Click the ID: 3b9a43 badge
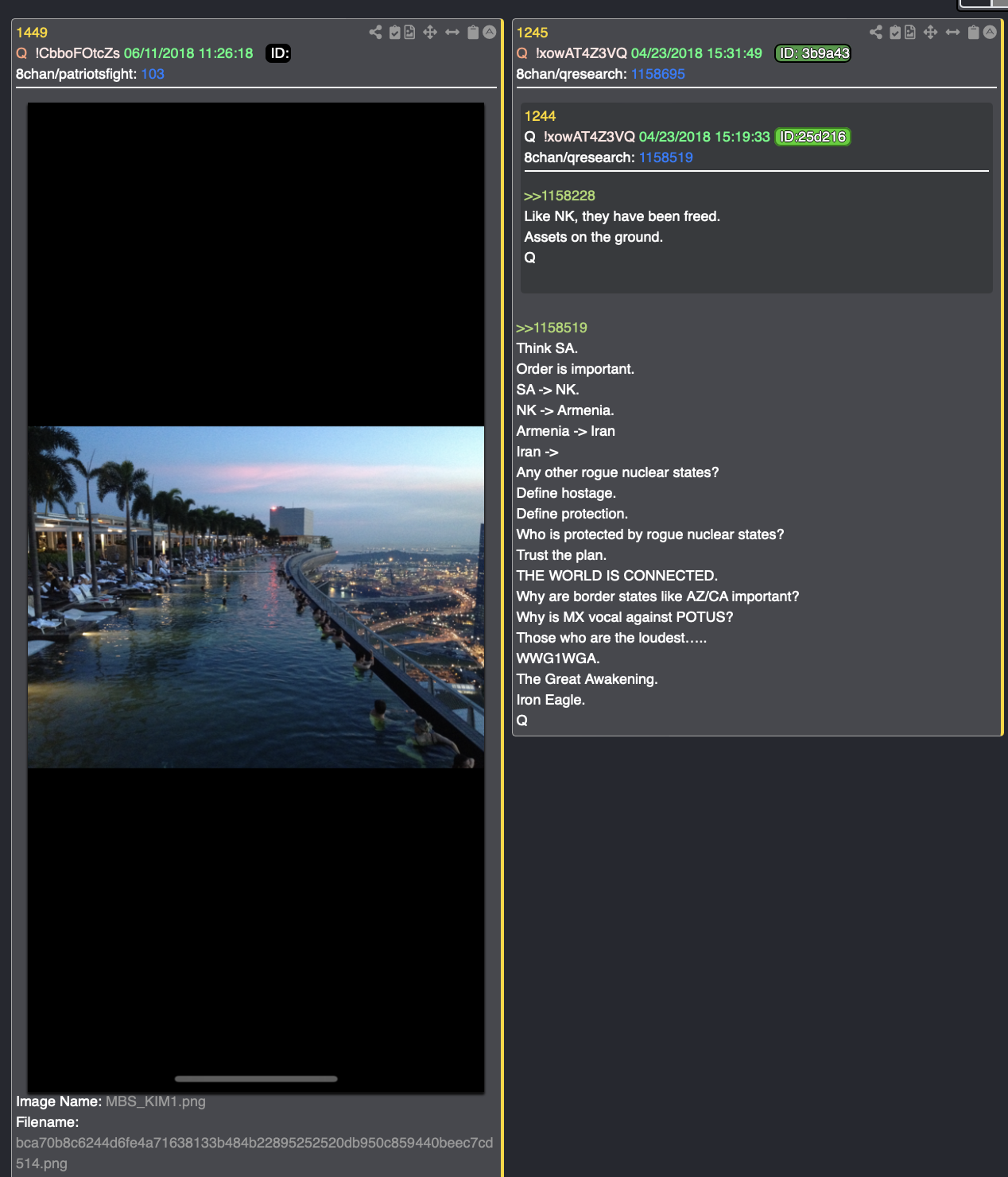1008x1177 pixels. point(813,53)
